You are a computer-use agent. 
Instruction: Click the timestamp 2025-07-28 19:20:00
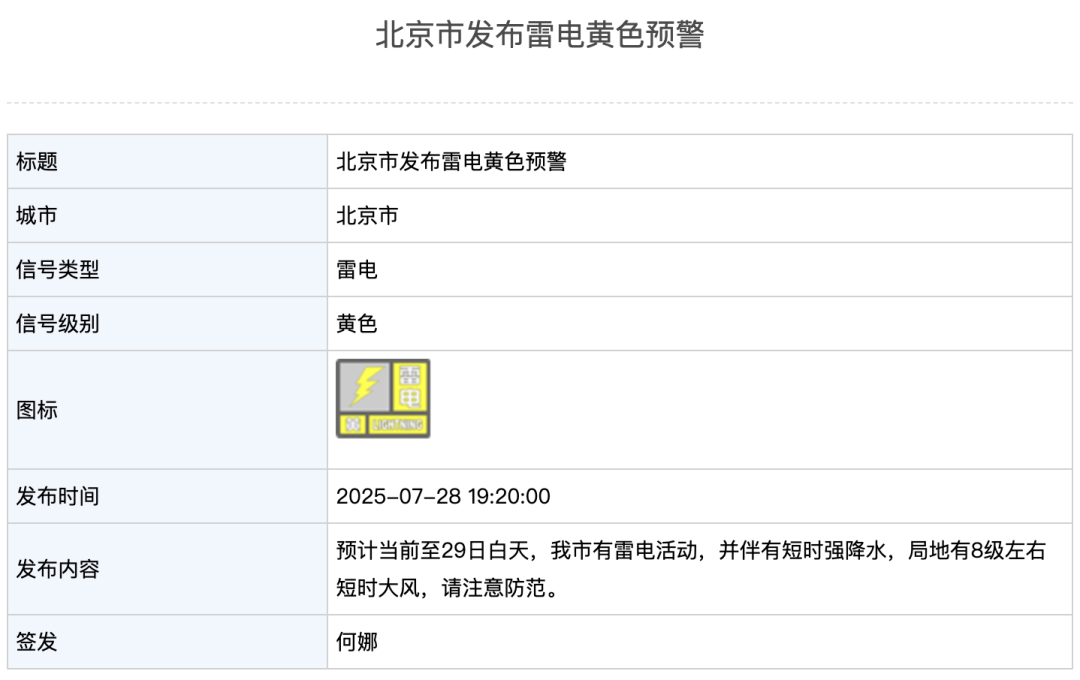tap(443, 496)
